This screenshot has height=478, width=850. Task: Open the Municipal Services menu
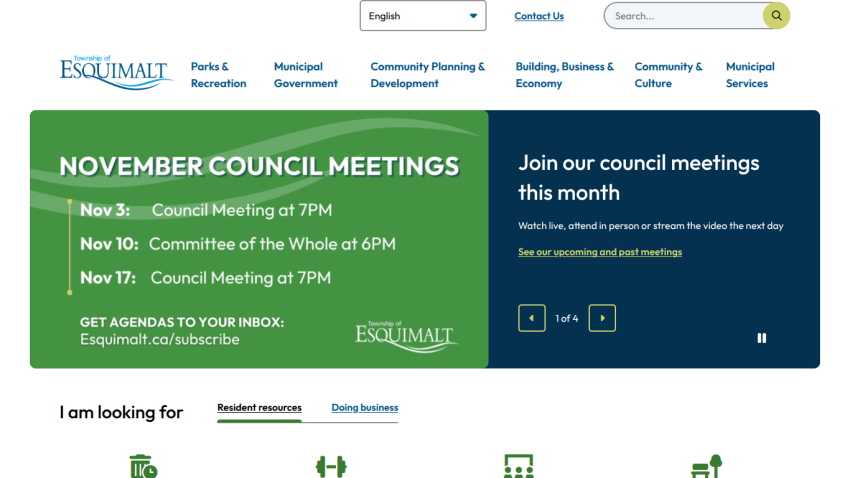point(750,75)
